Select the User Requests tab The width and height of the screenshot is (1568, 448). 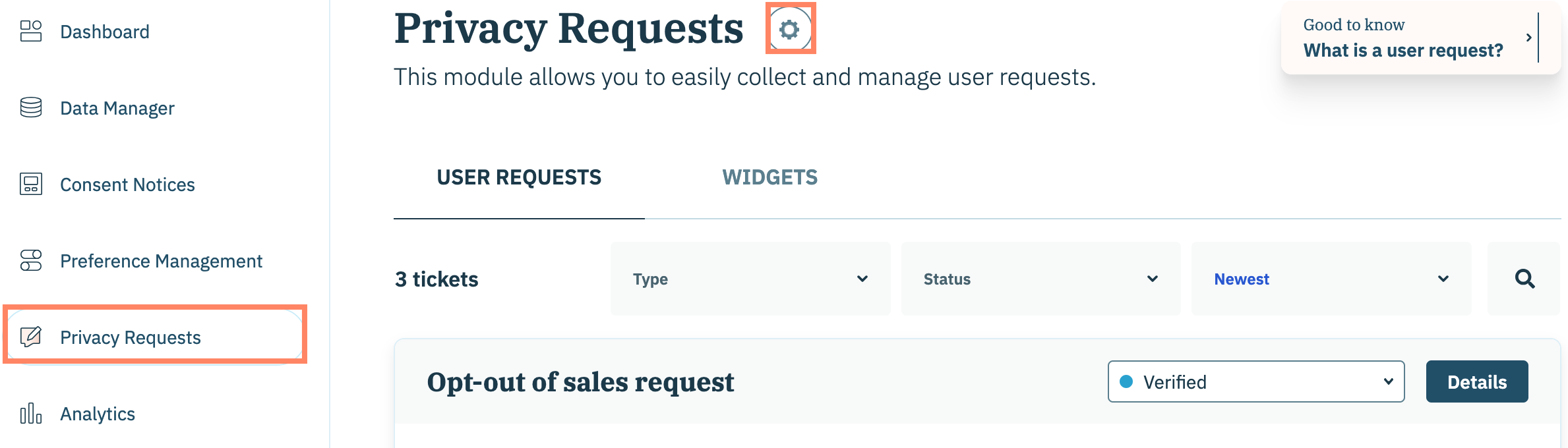[519, 177]
